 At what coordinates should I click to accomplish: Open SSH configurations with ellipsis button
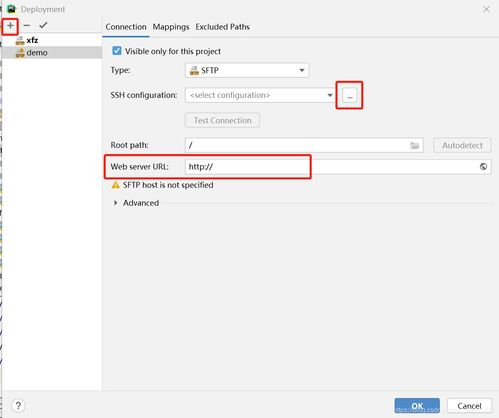click(350, 95)
